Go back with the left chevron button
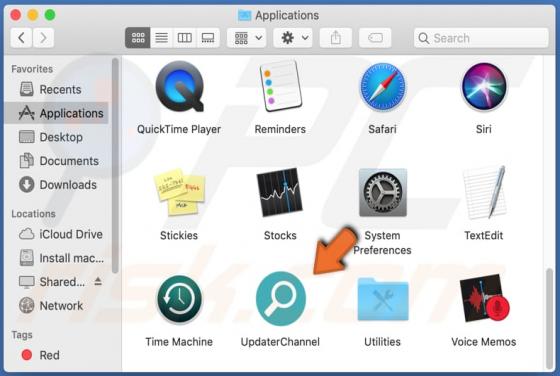 21,37
